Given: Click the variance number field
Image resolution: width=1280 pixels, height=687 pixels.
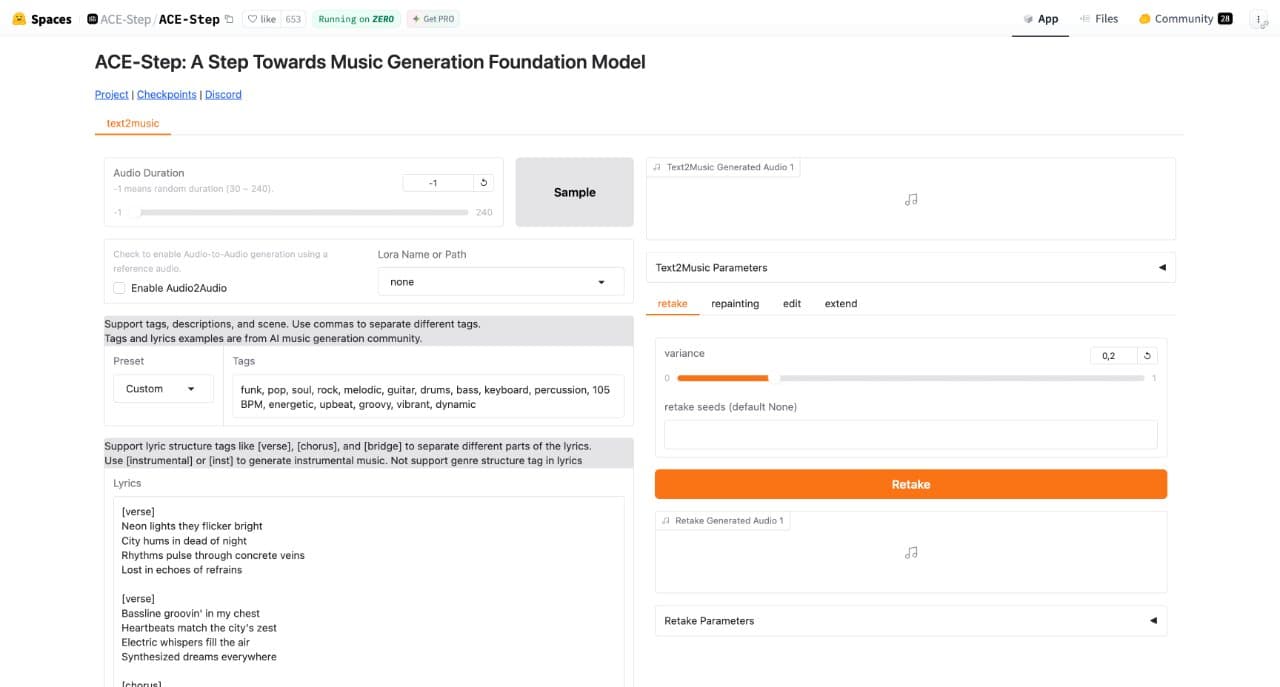Looking at the screenshot, I should click(x=1114, y=356).
